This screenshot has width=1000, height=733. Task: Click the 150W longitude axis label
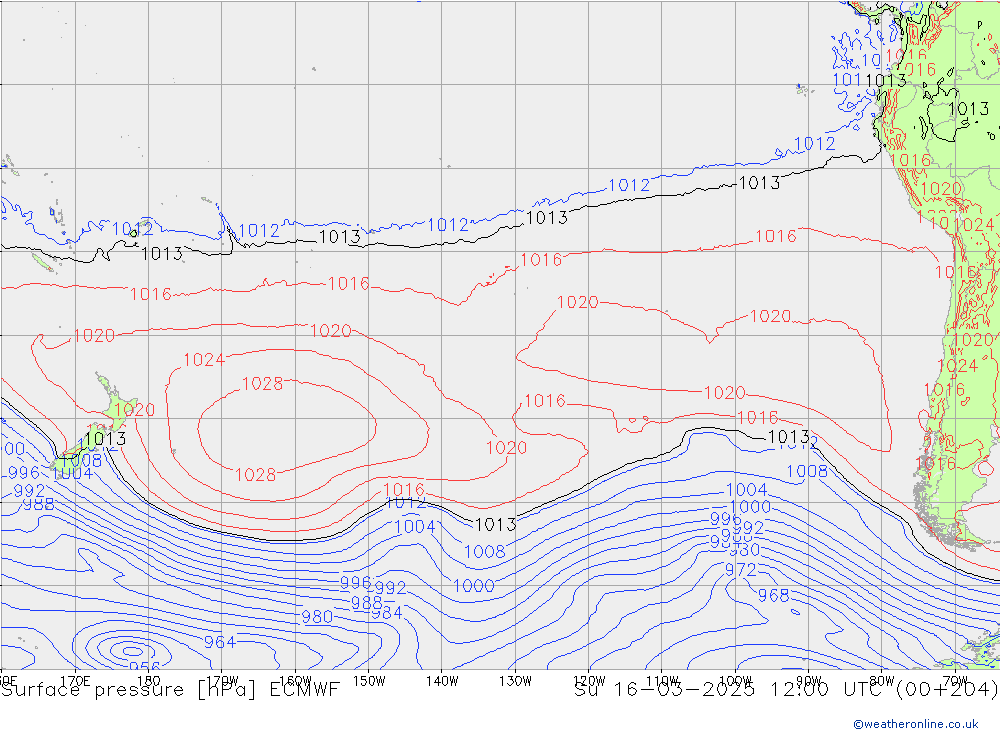[369, 681]
